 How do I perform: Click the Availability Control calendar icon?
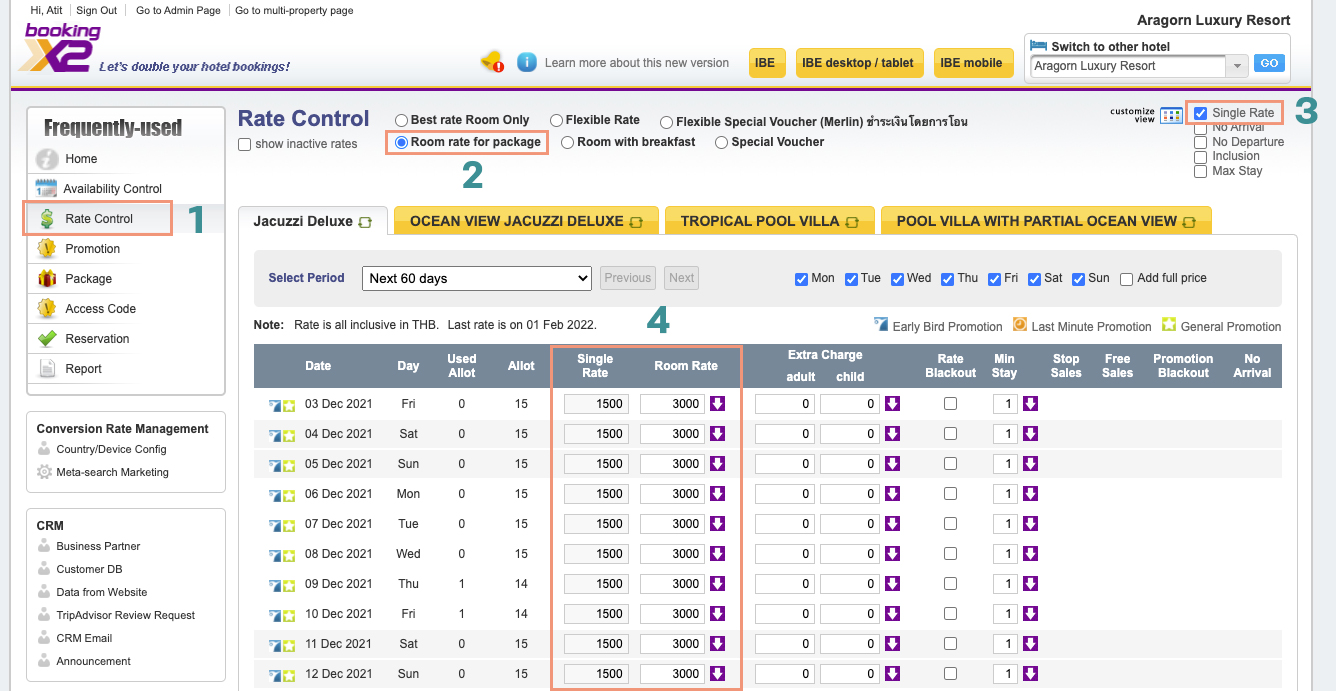pos(46,188)
